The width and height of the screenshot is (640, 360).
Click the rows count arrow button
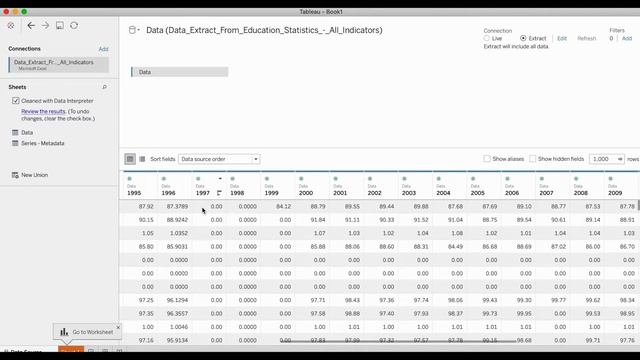[x=620, y=159]
